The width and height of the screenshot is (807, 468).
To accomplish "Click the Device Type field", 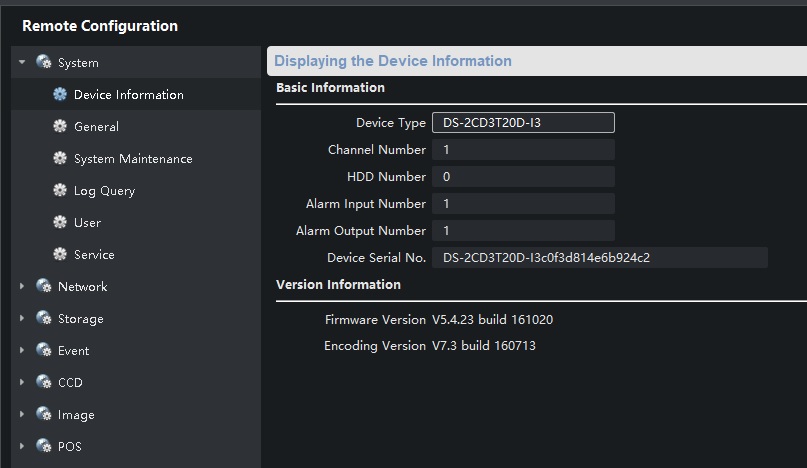I will (x=523, y=123).
